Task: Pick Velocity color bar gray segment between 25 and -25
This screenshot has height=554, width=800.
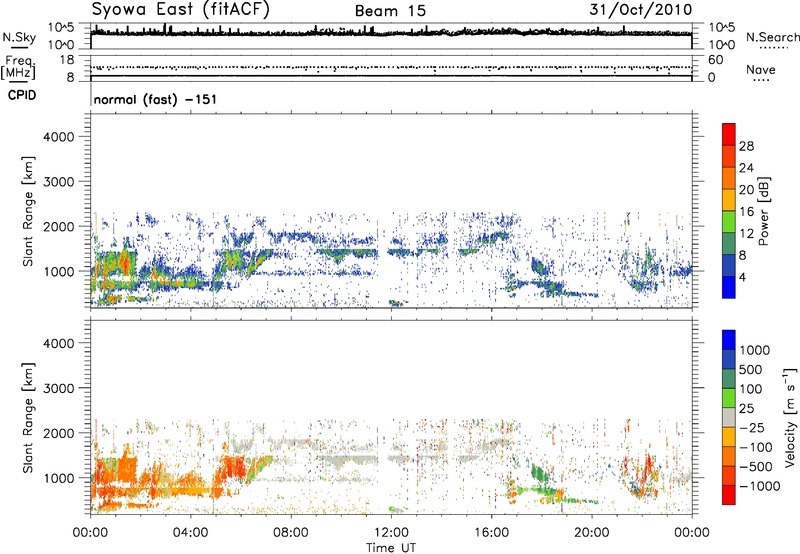Action: [x=729, y=417]
